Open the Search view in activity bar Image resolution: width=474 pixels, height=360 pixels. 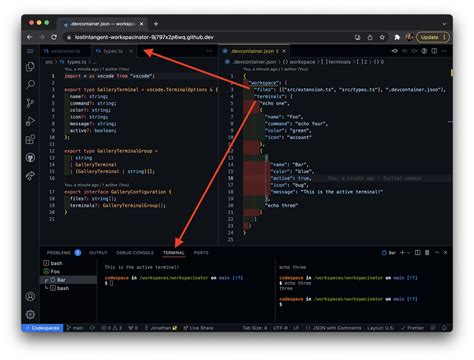coord(30,84)
